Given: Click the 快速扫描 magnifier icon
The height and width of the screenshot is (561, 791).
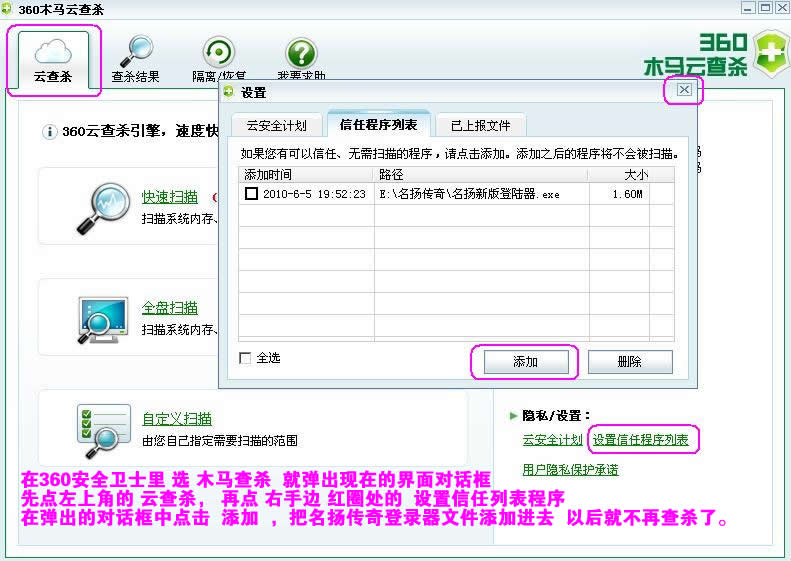Looking at the screenshot, I should tap(103, 208).
